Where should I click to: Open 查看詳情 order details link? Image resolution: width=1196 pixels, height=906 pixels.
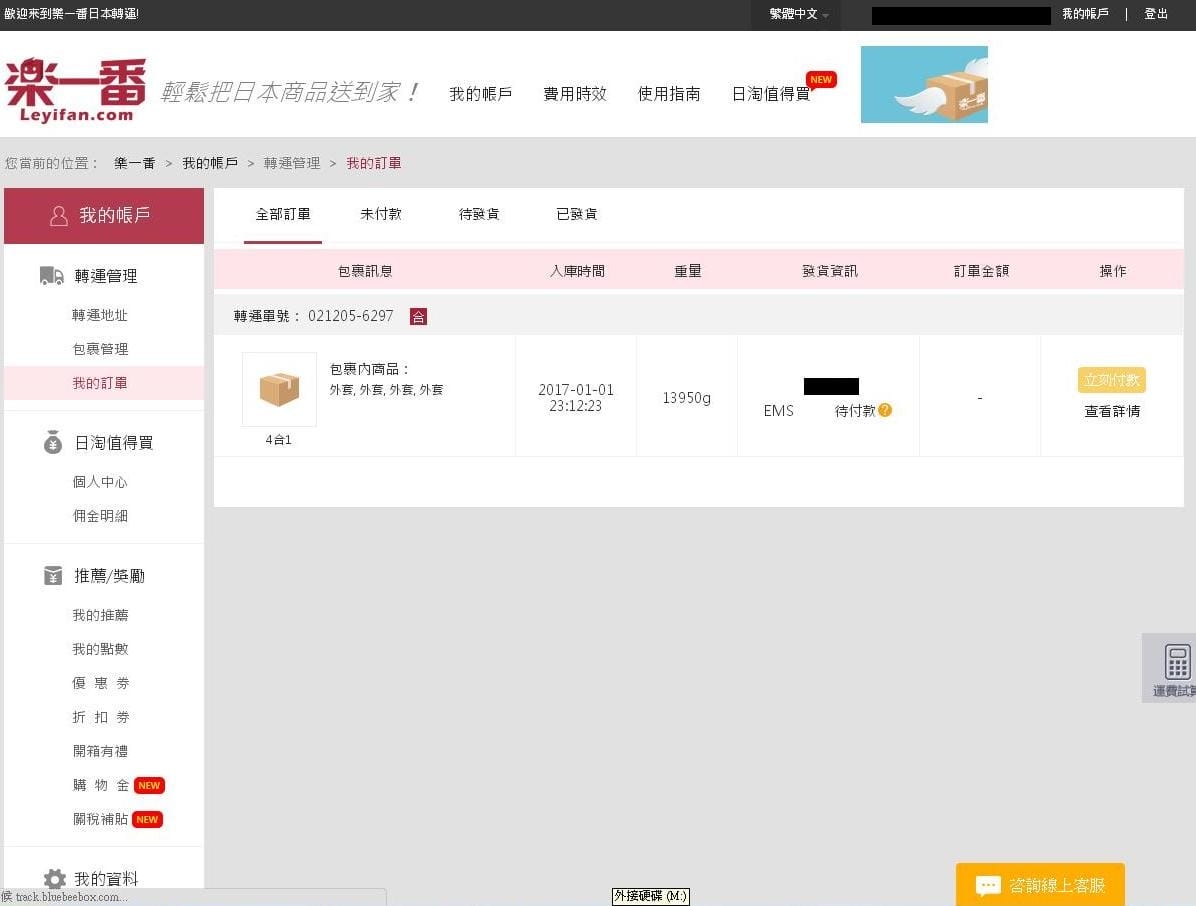1112,411
